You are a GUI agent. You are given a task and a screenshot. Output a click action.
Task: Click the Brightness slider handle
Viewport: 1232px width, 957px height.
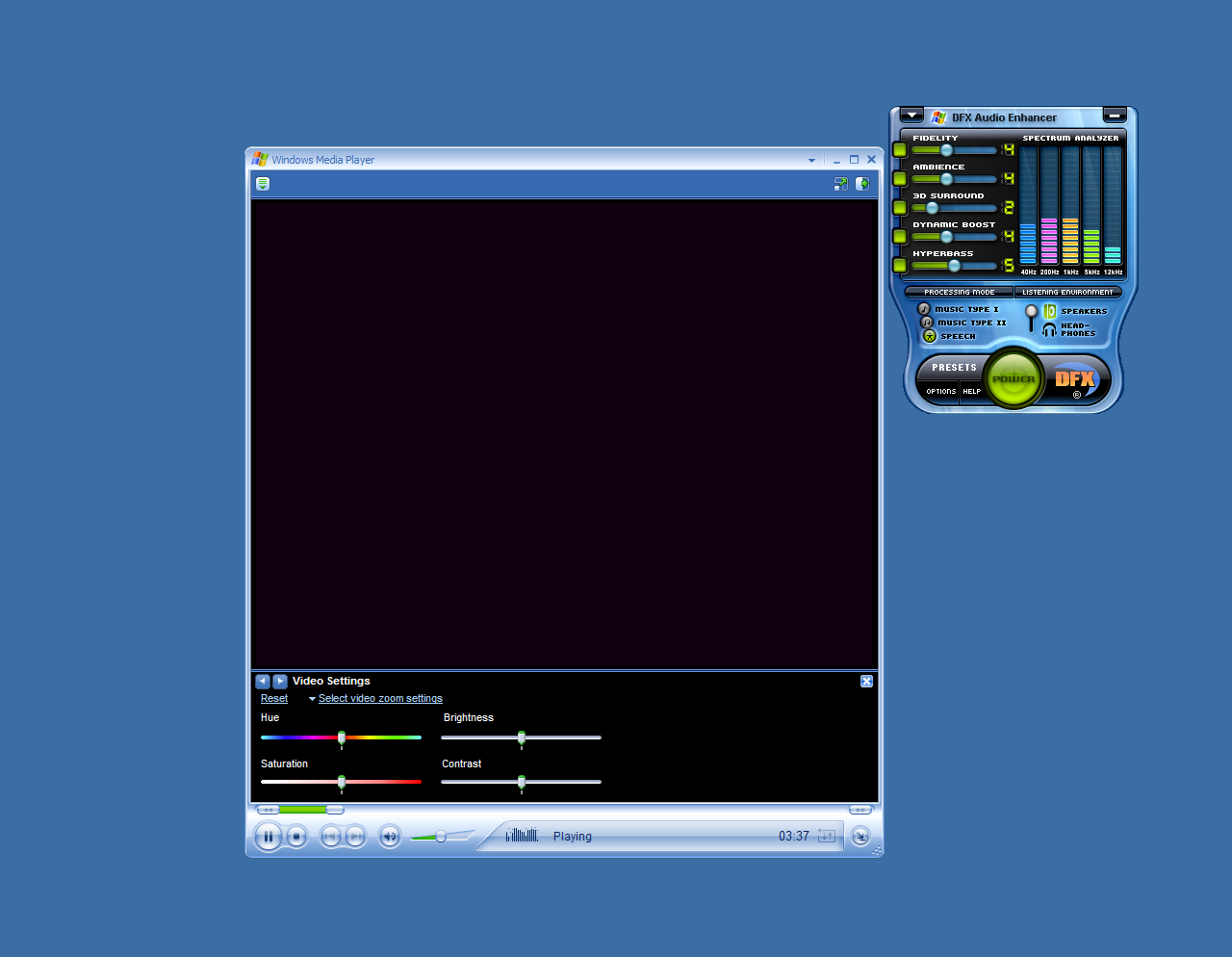click(522, 738)
